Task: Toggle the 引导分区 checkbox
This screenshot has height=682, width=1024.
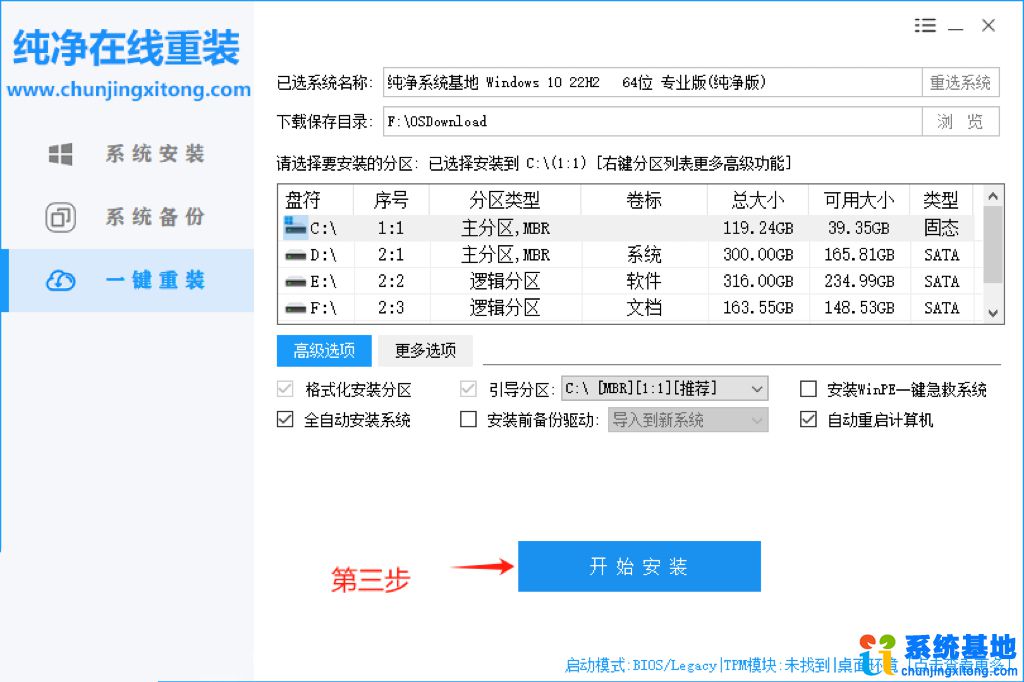Action: pyautogui.click(x=468, y=389)
